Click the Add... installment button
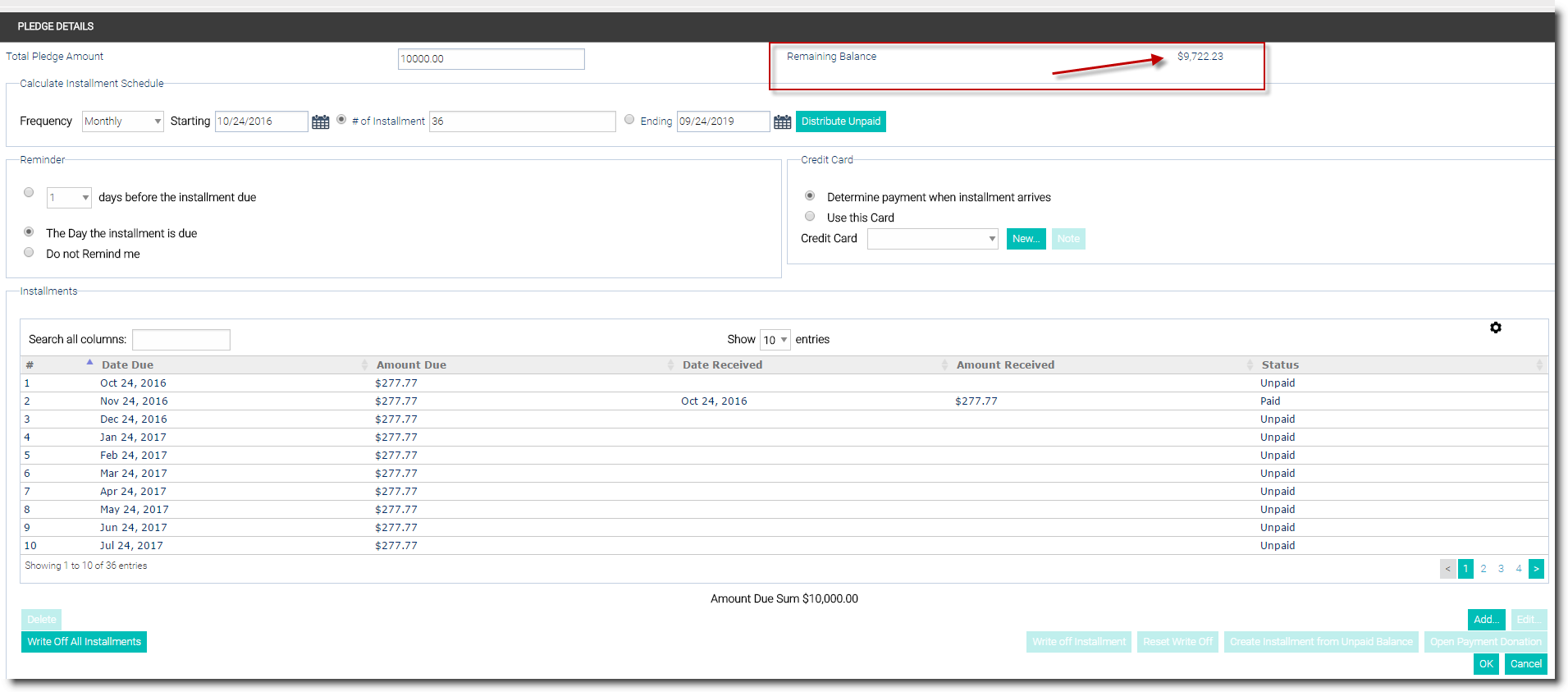The image size is (1568, 692). [1486, 620]
